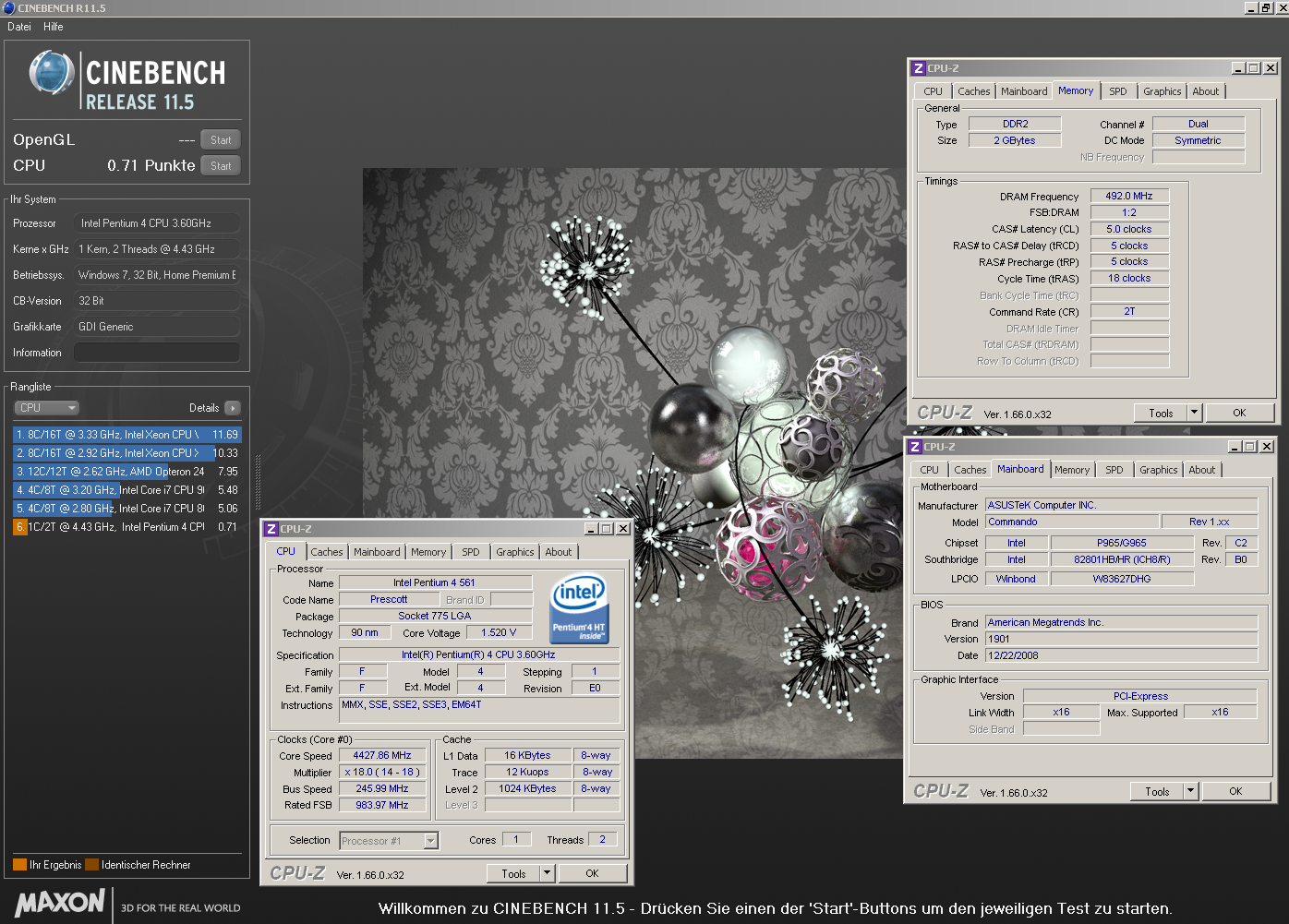Switch to SPD tab in CPU tab CPU-Z window
The width and height of the screenshot is (1289, 924).
coord(470,552)
